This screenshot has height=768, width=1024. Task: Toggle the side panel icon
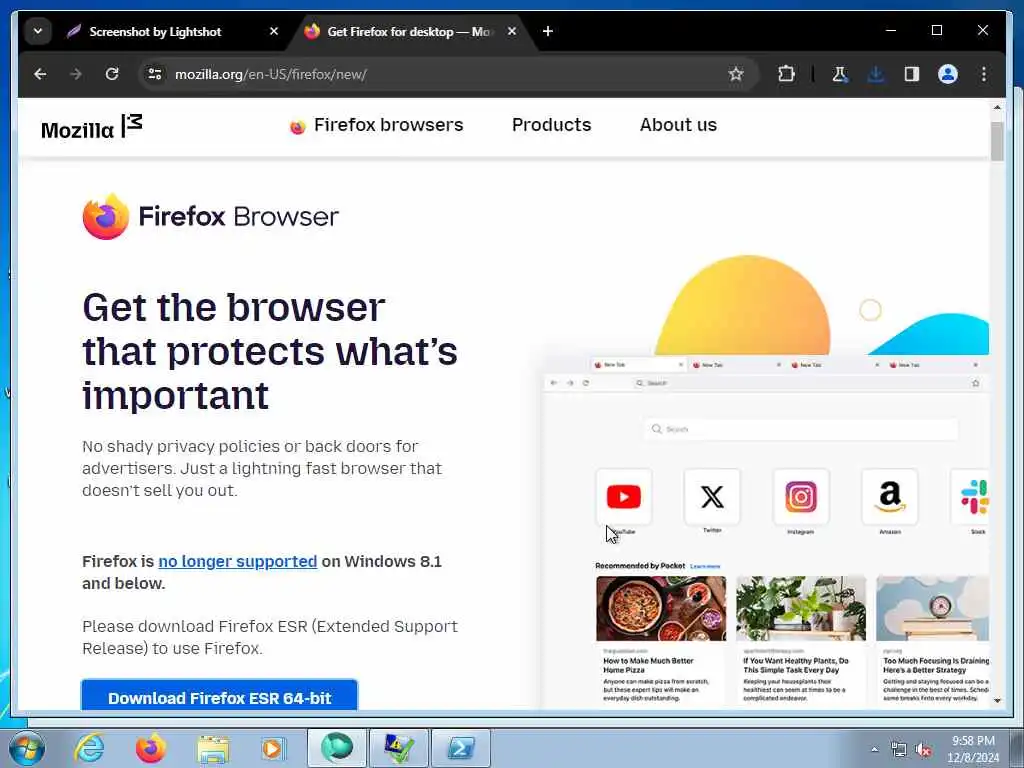(912, 74)
